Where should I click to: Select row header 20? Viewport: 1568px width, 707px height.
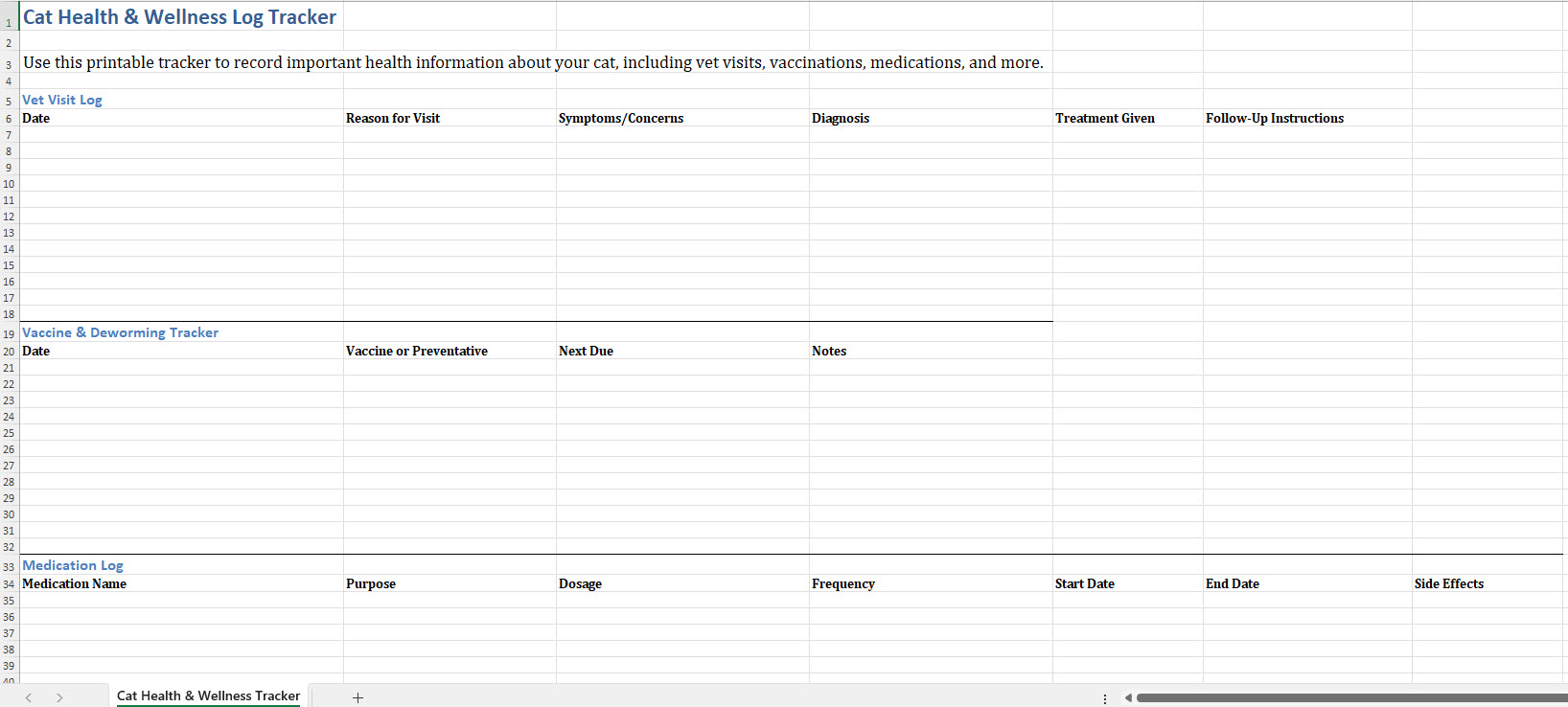coord(9,352)
